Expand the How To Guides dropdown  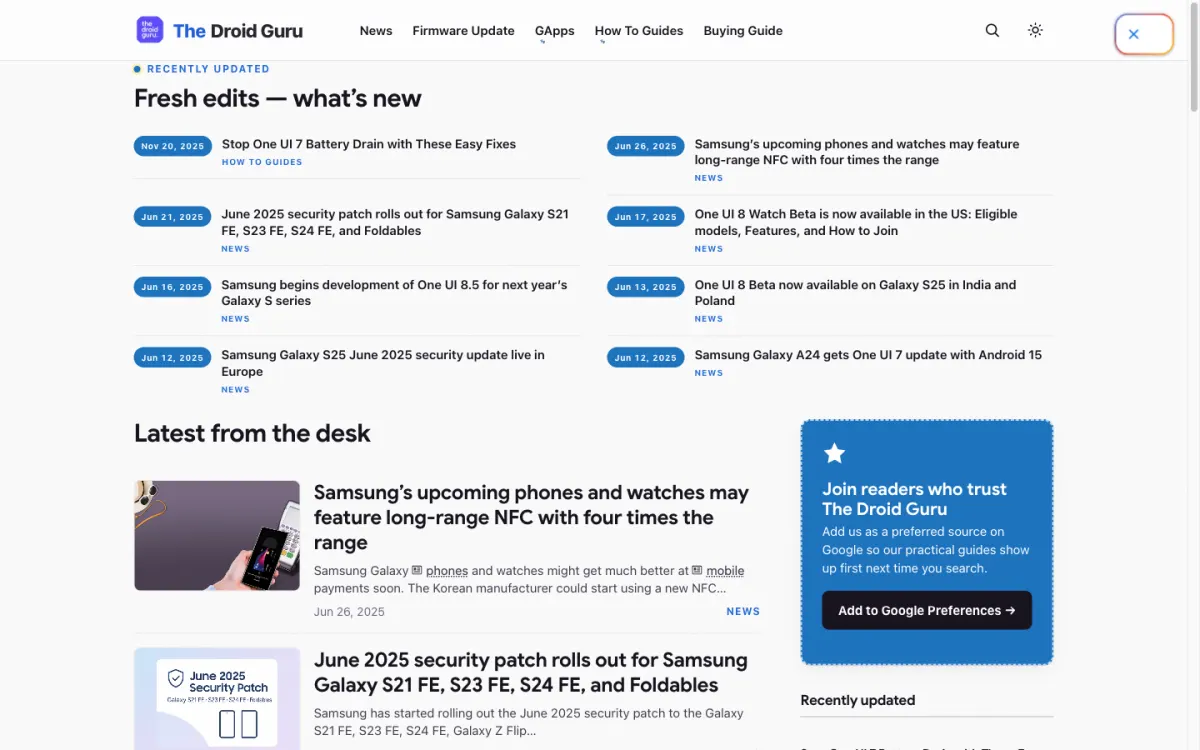click(639, 31)
